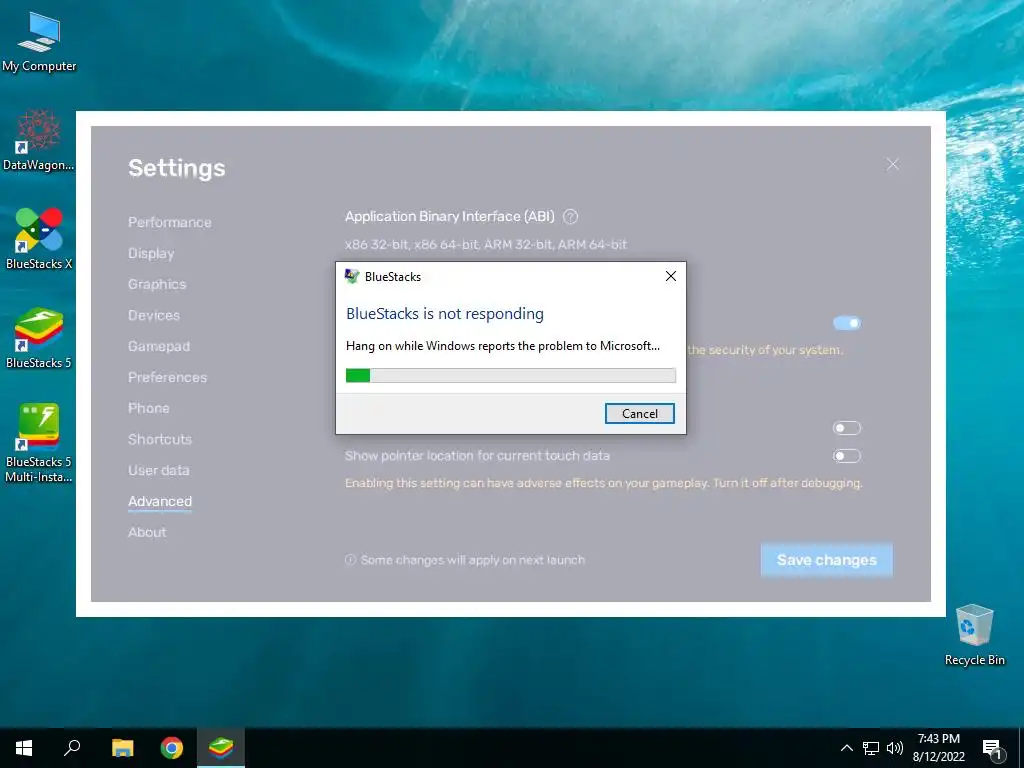Select the Advanced settings tab

[x=159, y=502]
